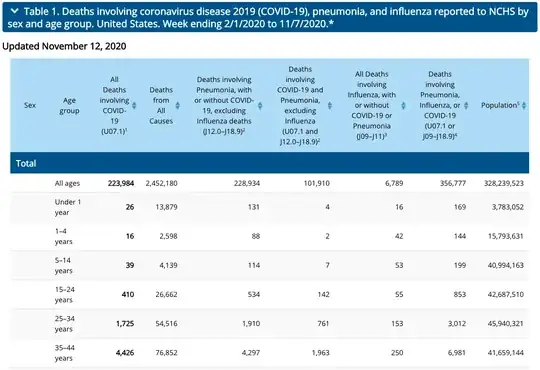The image size is (540, 370).
Task: Sort COVID-19 and Pneumonia column arrows
Action: pos(330,105)
